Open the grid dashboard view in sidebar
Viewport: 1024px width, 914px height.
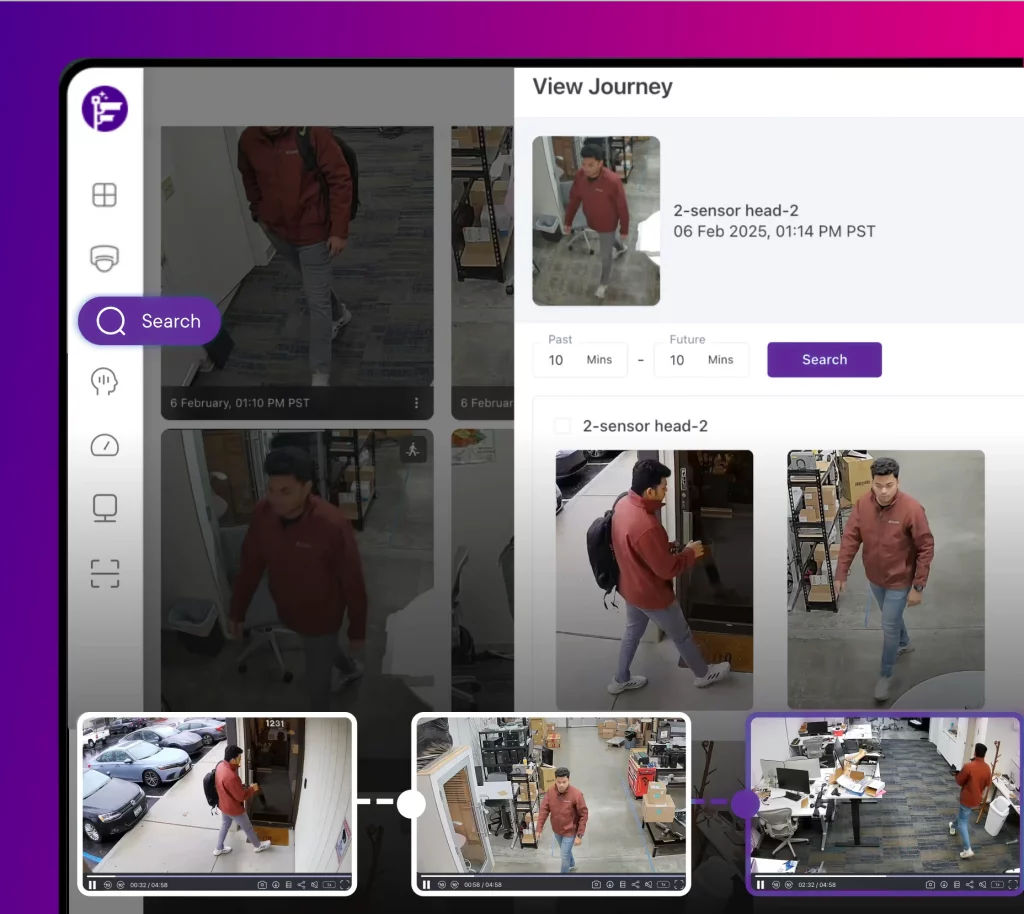point(105,195)
